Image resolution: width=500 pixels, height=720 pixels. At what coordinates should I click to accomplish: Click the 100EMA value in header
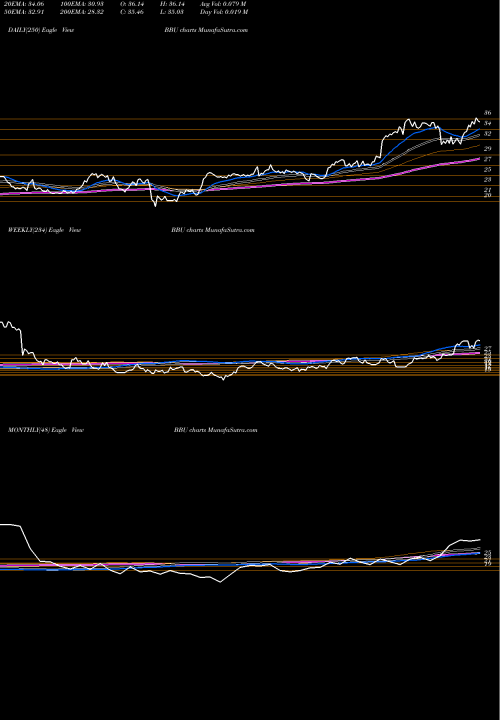84,4
